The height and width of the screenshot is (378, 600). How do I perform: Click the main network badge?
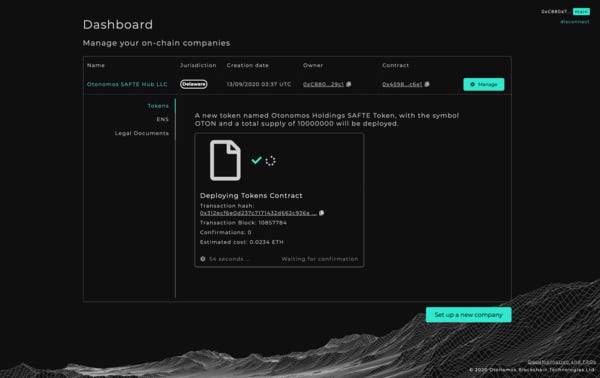[x=581, y=11]
